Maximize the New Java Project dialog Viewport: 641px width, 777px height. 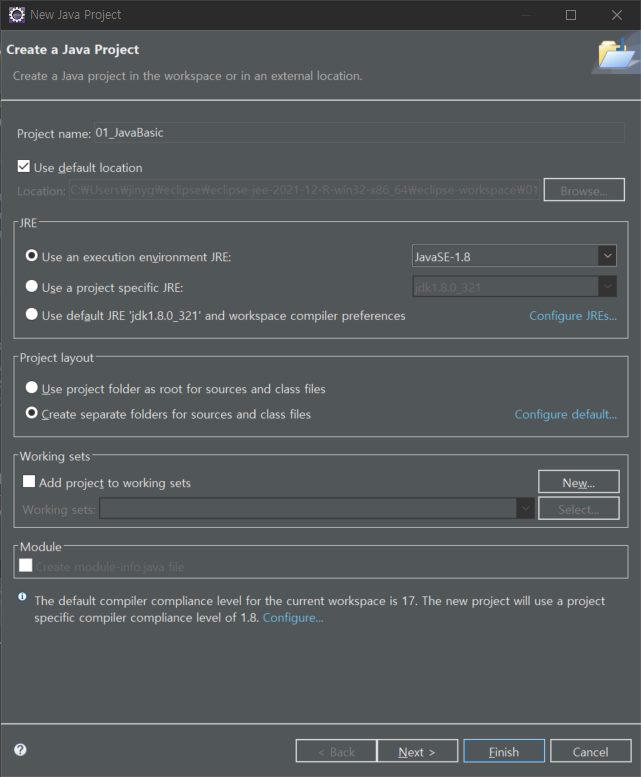(571, 15)
